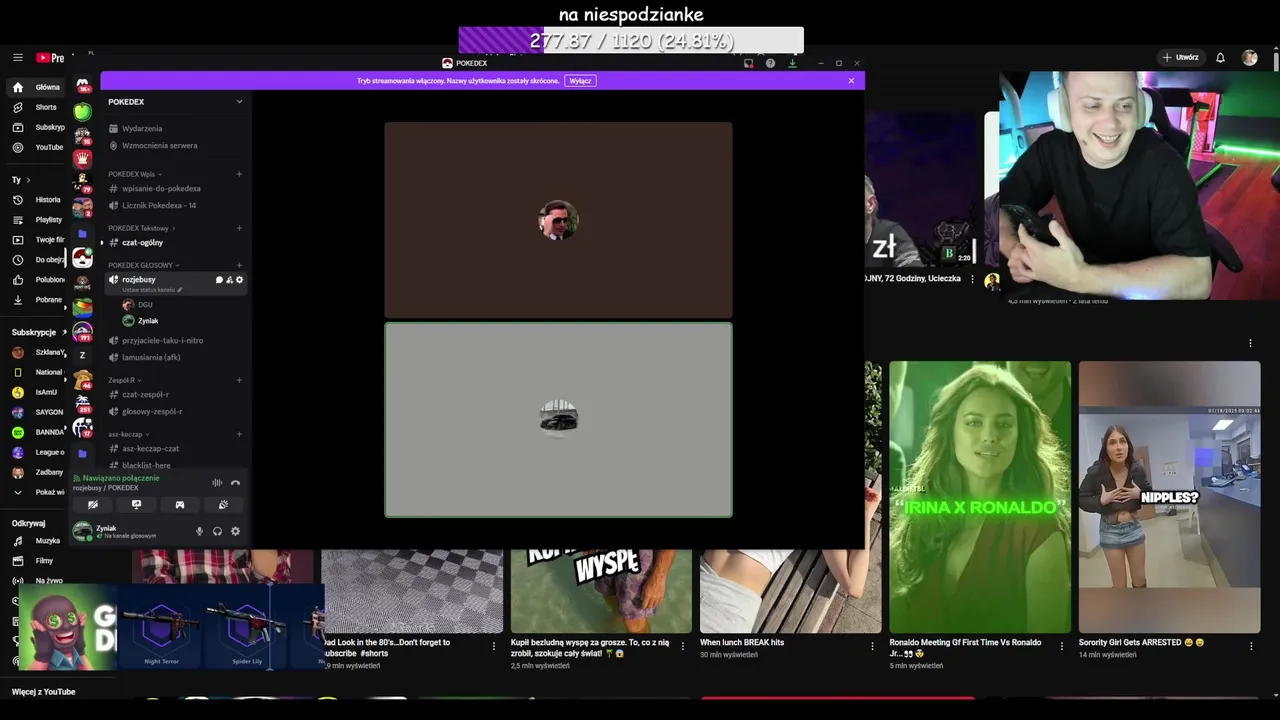Open Discord soundboard button

pos(223,505)
